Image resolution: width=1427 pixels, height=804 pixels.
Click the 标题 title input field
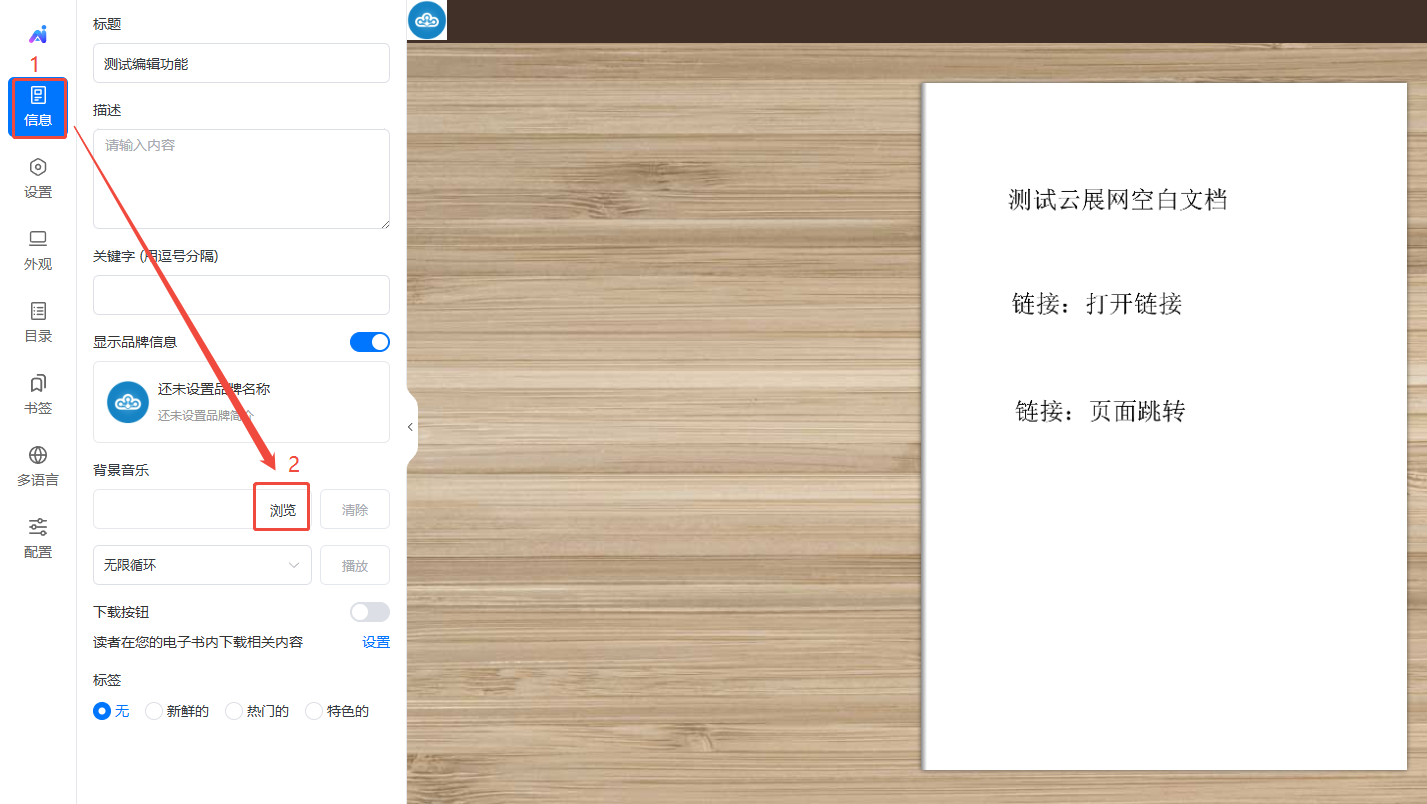[x=241, y=63]
